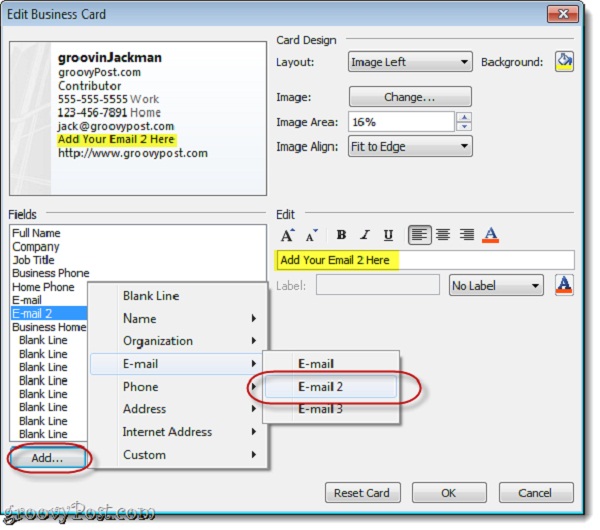
Task: Select the E-mail menu entry with submenu
Action: point(176,364)
